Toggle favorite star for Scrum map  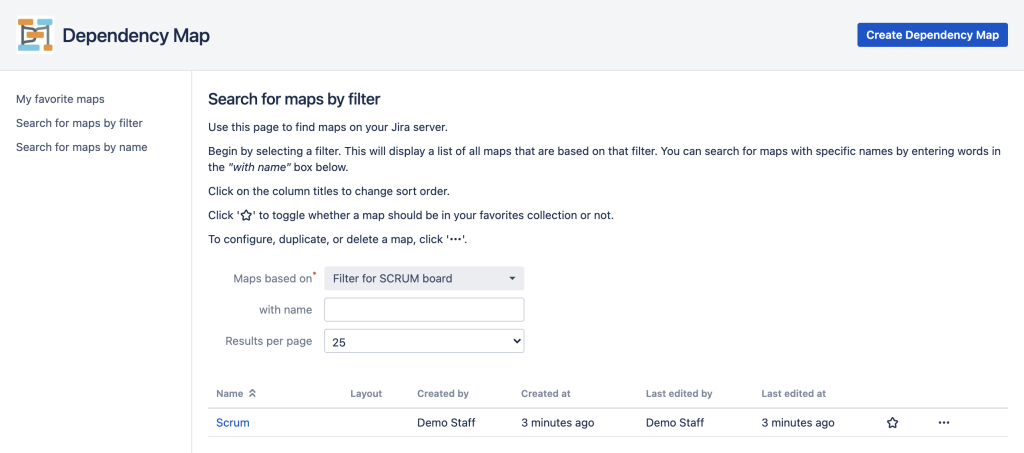pyautogui.click(x=893, y=423)
